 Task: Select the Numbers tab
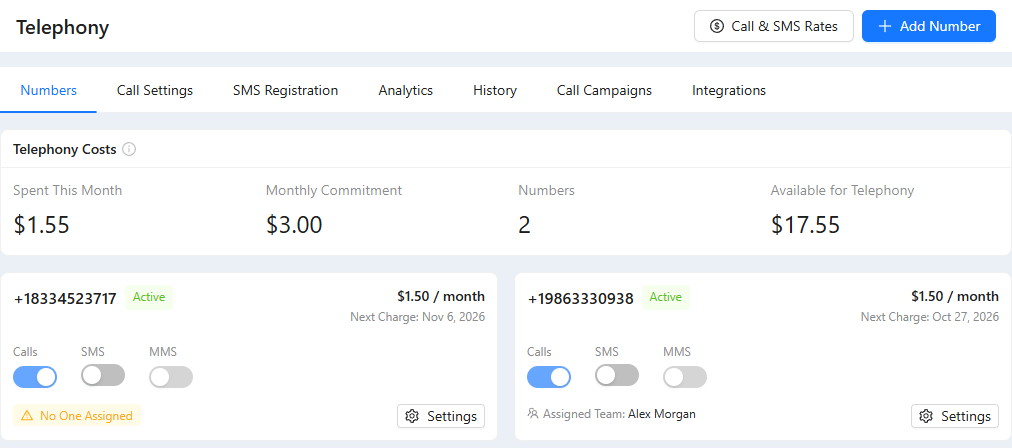48,90
